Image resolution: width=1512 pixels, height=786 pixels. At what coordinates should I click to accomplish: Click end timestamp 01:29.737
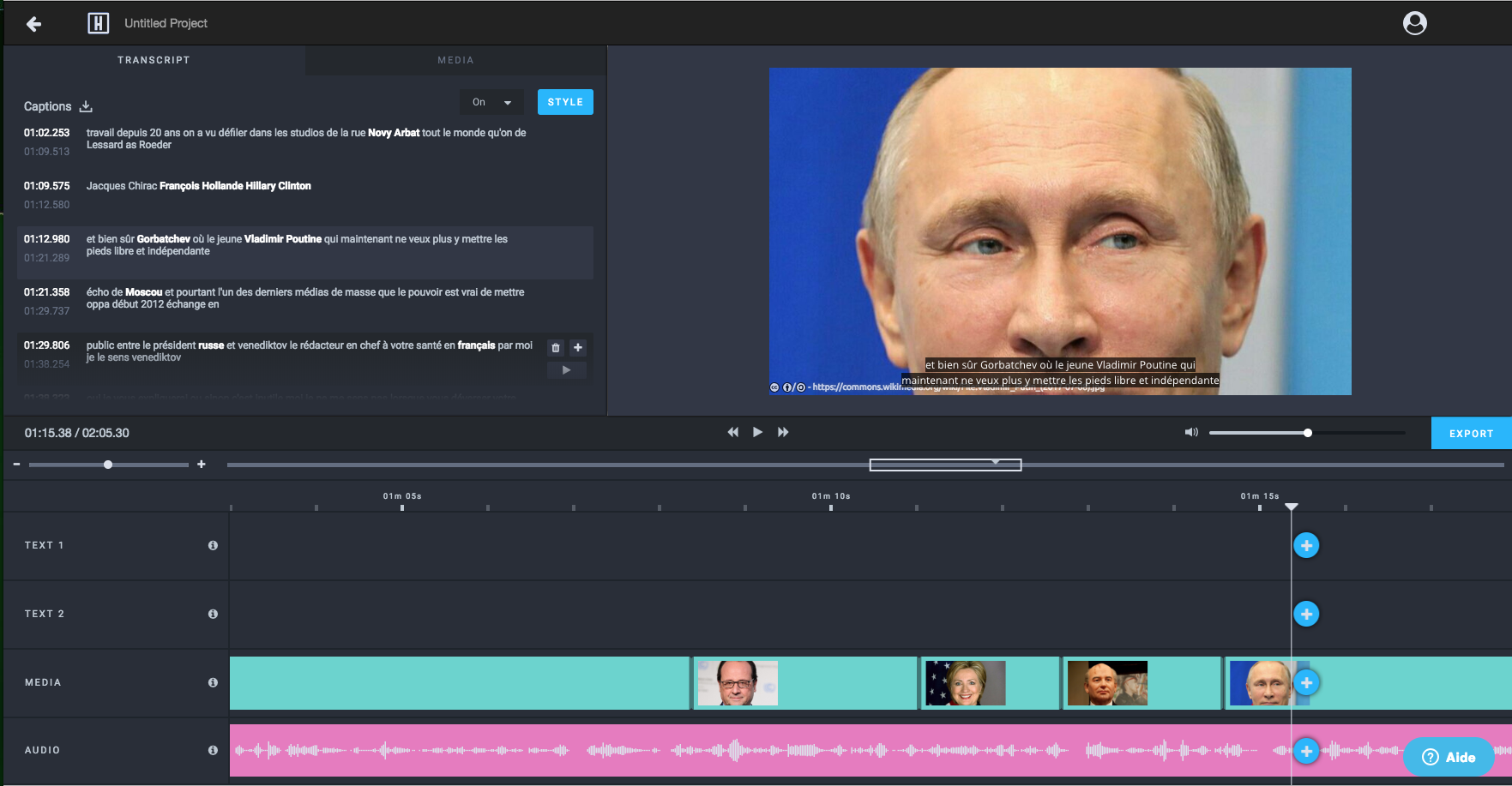[46, 311]
